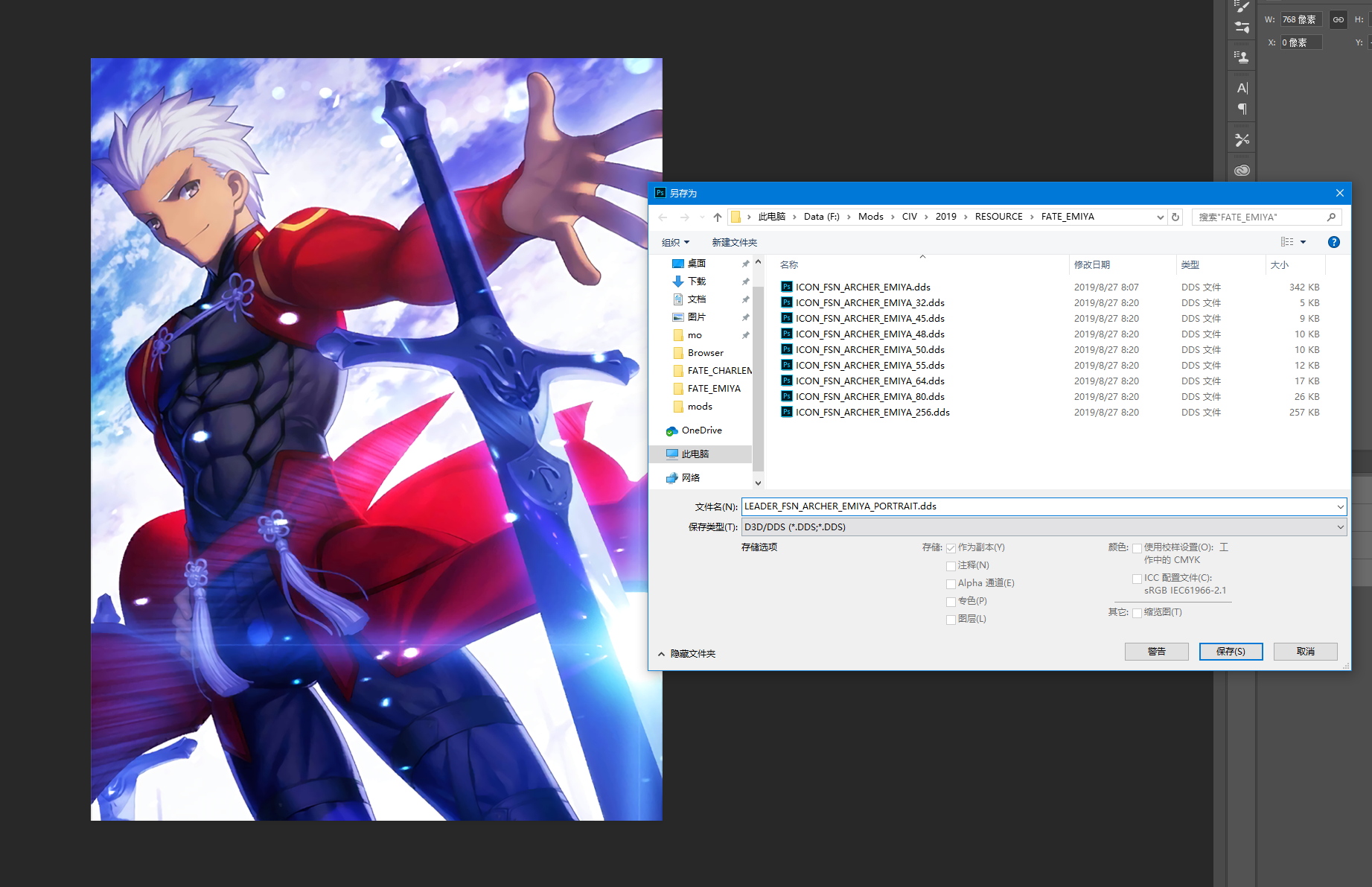Click the Forward arrow in the save dialog
This screenshot has height=887, width=1372.
pyautogui.click(x=685, y=217)
